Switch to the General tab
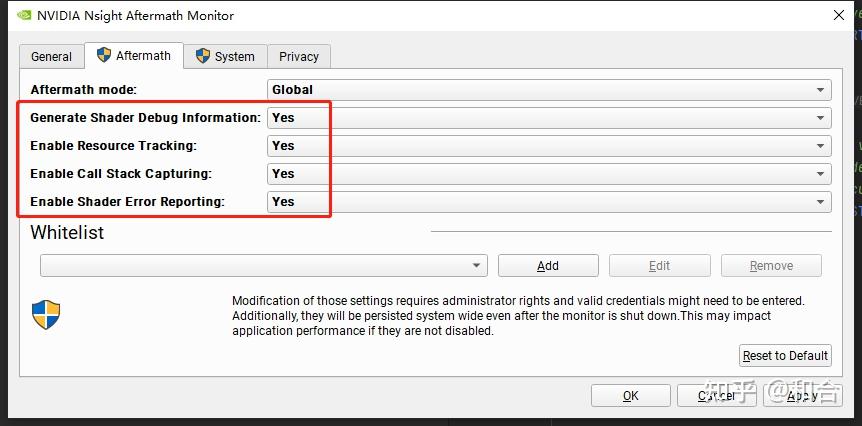 coord(51,57)
